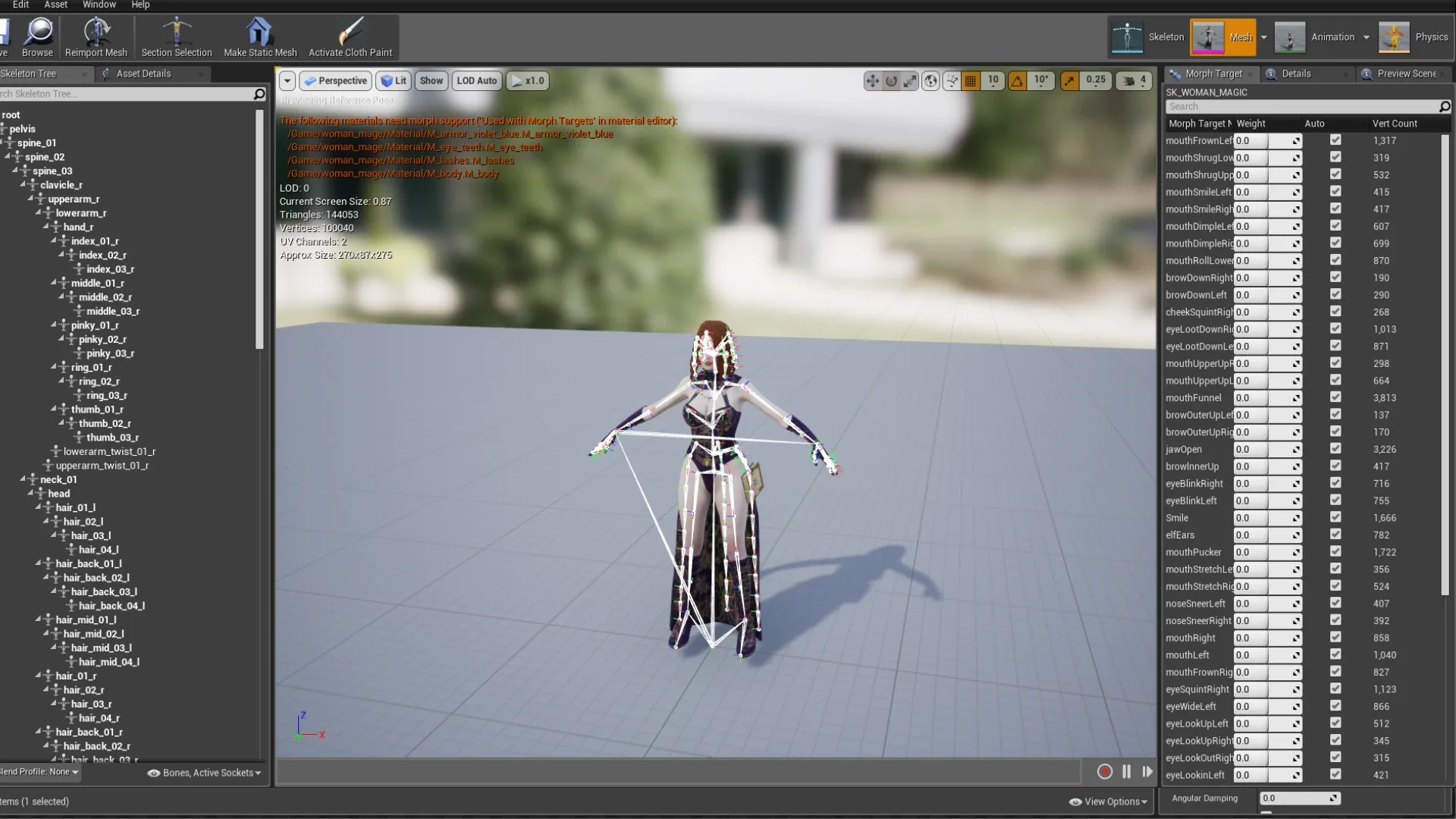Open playback speed x1.0 menu
Image resolution: width=1456 pixels, height=819 pixels.
click(527, 80)
